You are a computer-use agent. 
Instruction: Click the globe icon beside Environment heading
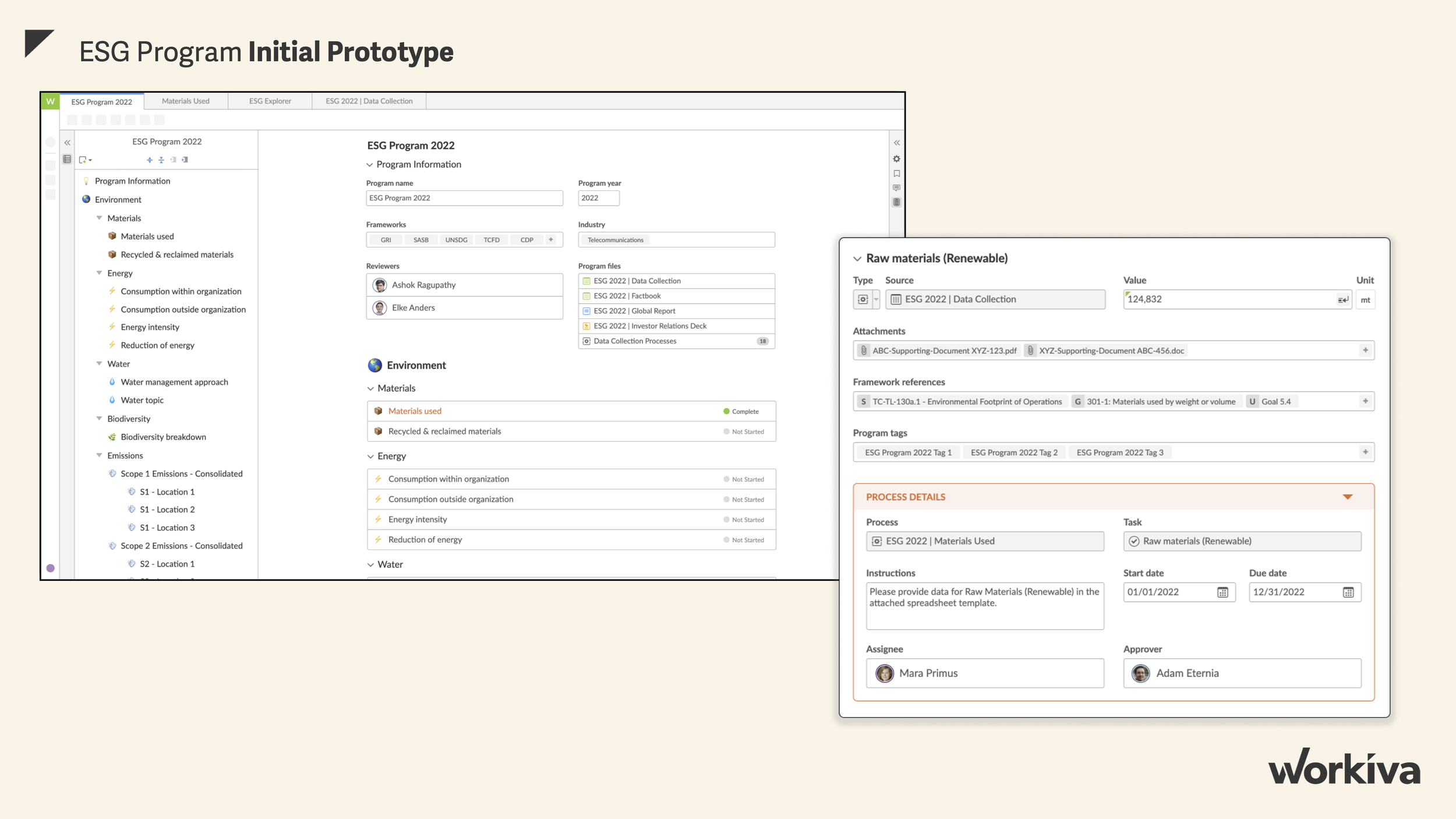375,365
